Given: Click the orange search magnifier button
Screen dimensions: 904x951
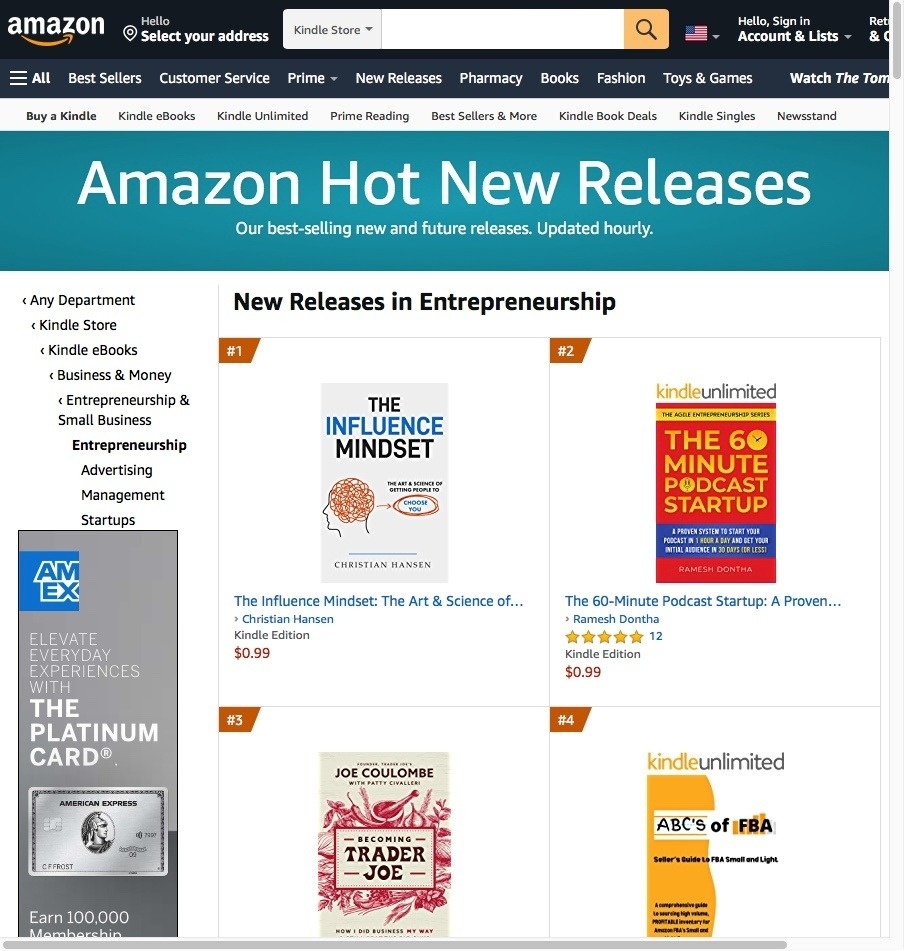Looking at the screenshot, I should point(646,29).
